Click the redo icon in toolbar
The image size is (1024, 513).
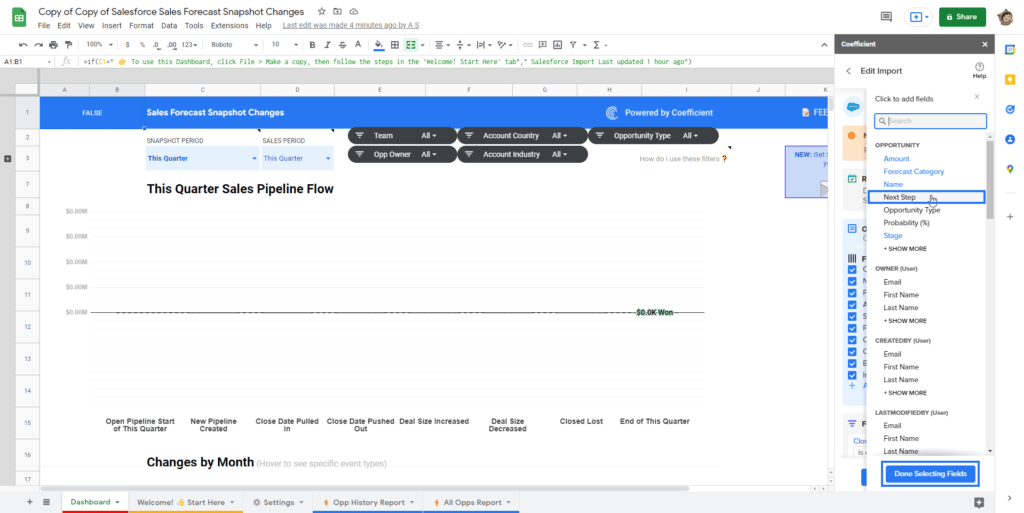tap(39, 44)
